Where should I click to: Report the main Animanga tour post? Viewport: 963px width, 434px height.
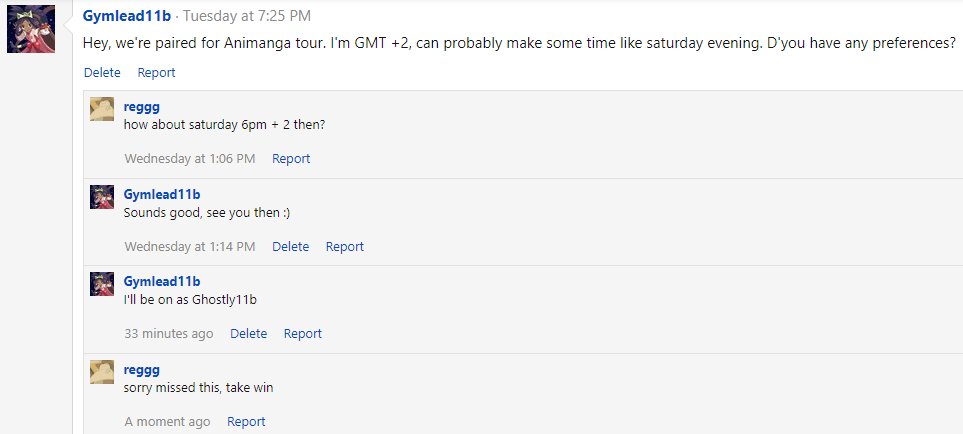156,72
